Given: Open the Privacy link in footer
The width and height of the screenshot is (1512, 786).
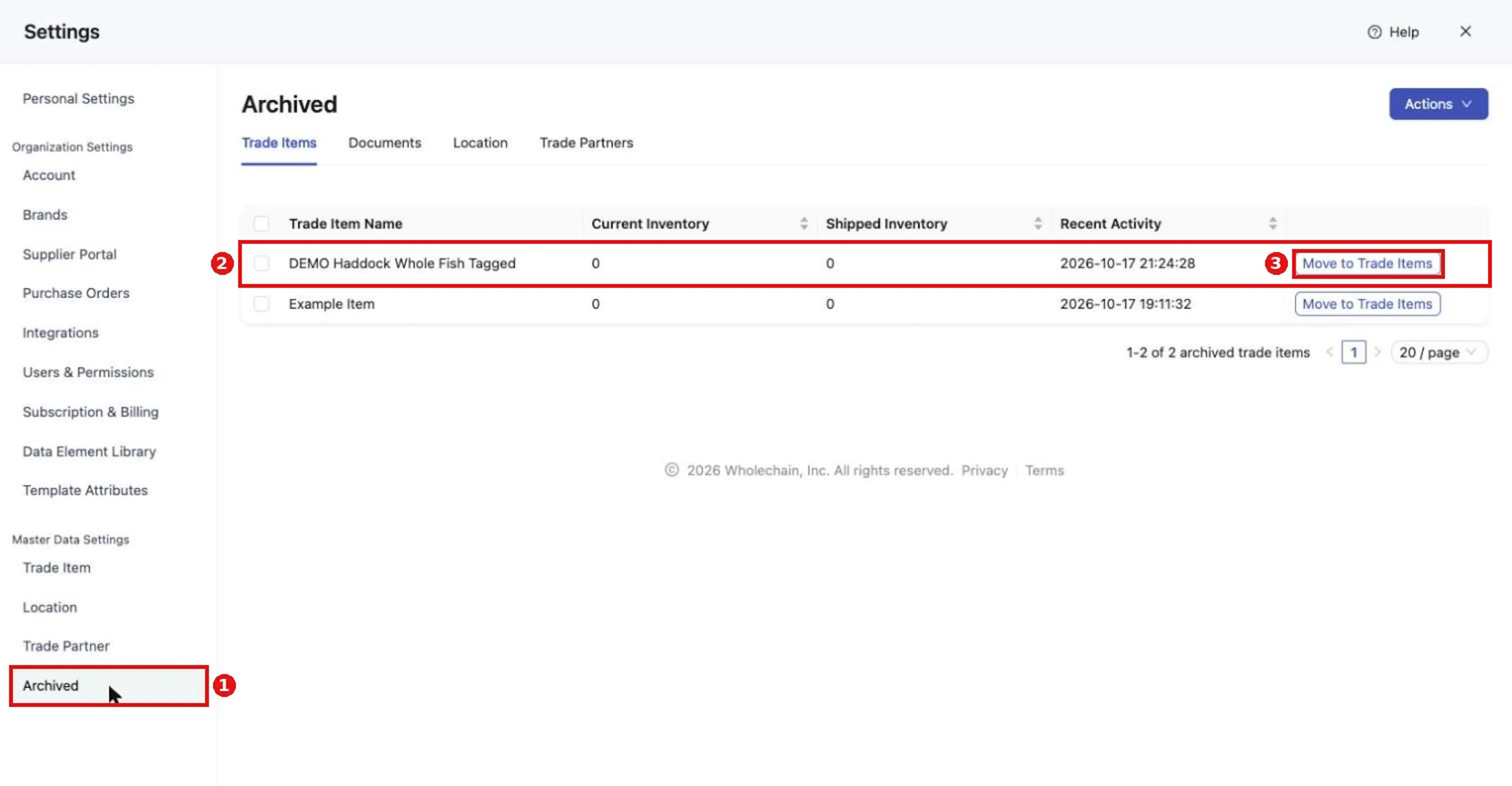Looking at the screenshot, I should [x=984, y=470].
